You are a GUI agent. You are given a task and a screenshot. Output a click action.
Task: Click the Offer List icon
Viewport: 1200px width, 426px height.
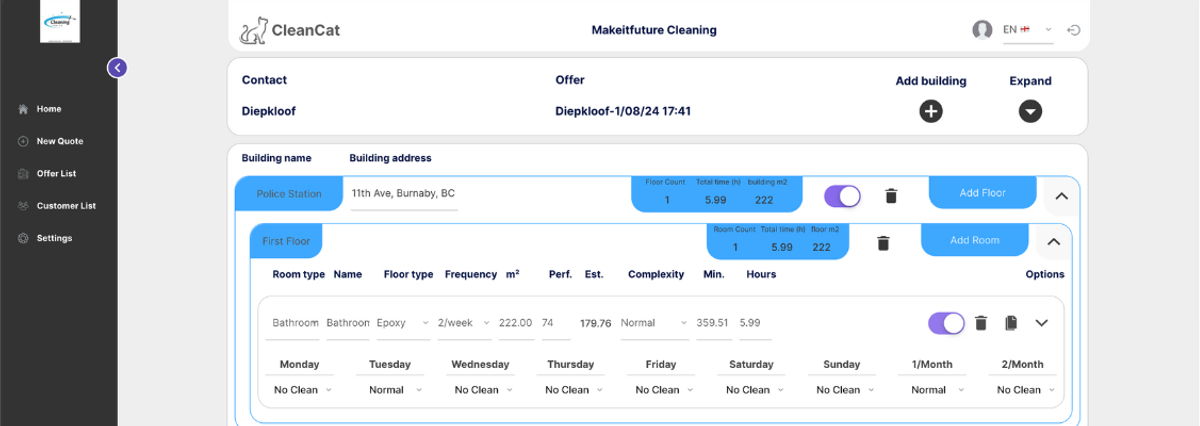tap(23, 173)
